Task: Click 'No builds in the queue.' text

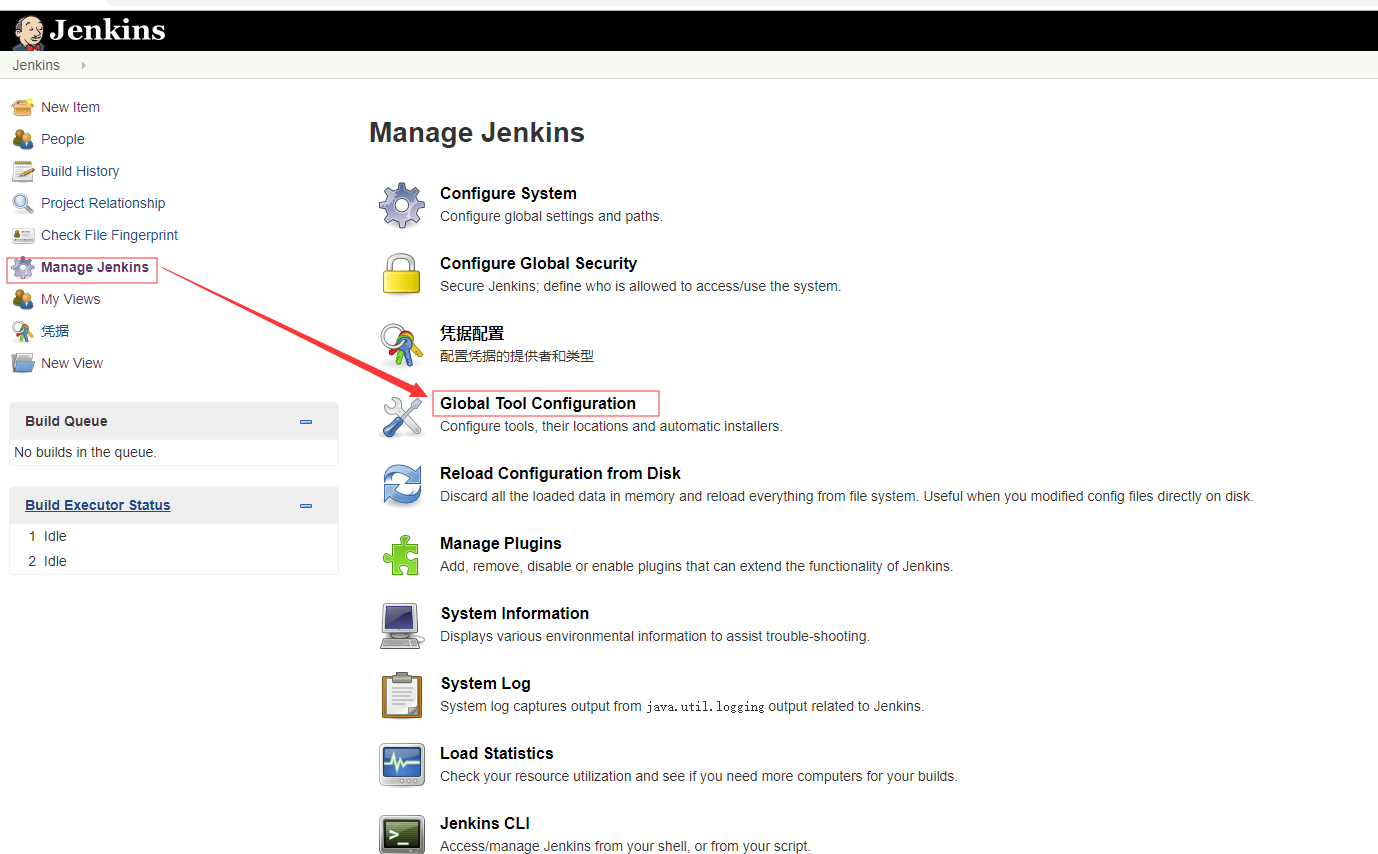Action: pyautogui.click(x=85, y=452)
